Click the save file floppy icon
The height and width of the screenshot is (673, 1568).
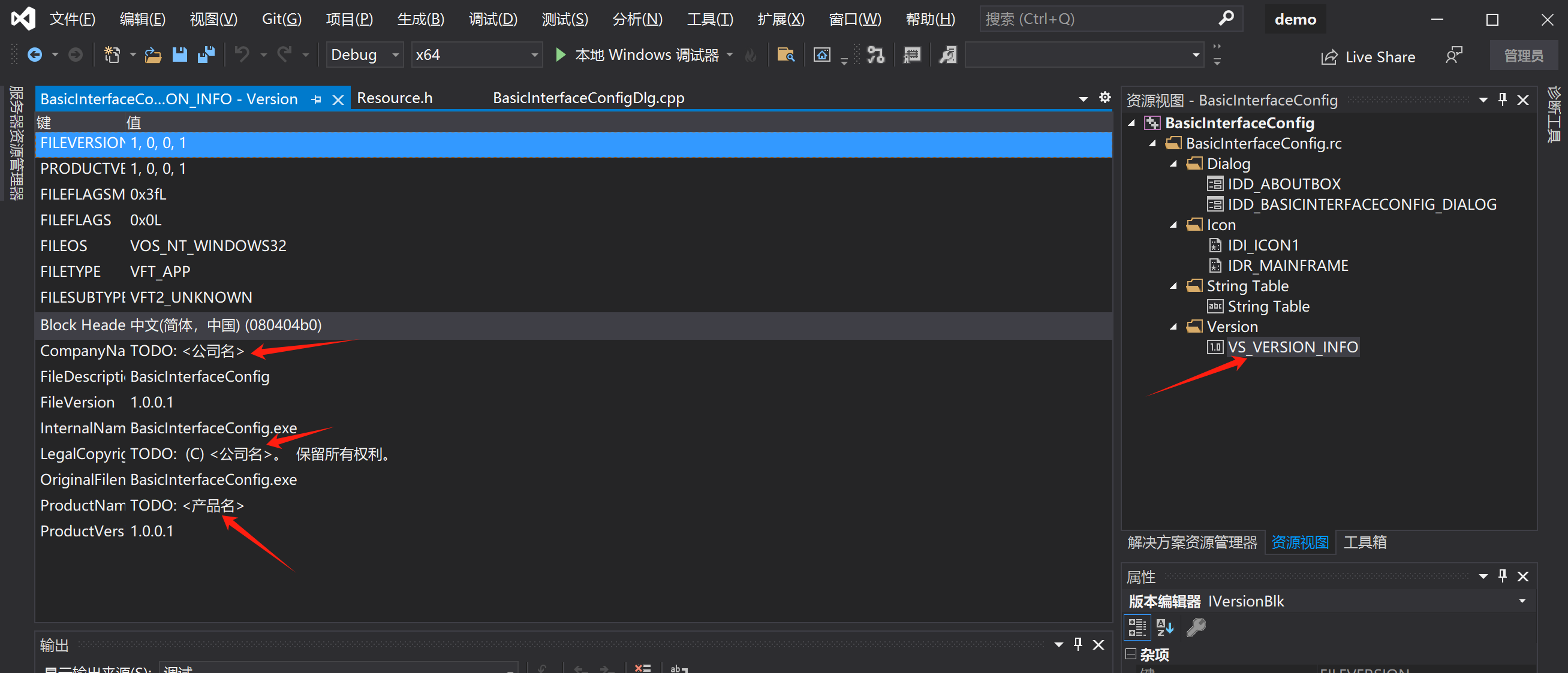point(179,55)
